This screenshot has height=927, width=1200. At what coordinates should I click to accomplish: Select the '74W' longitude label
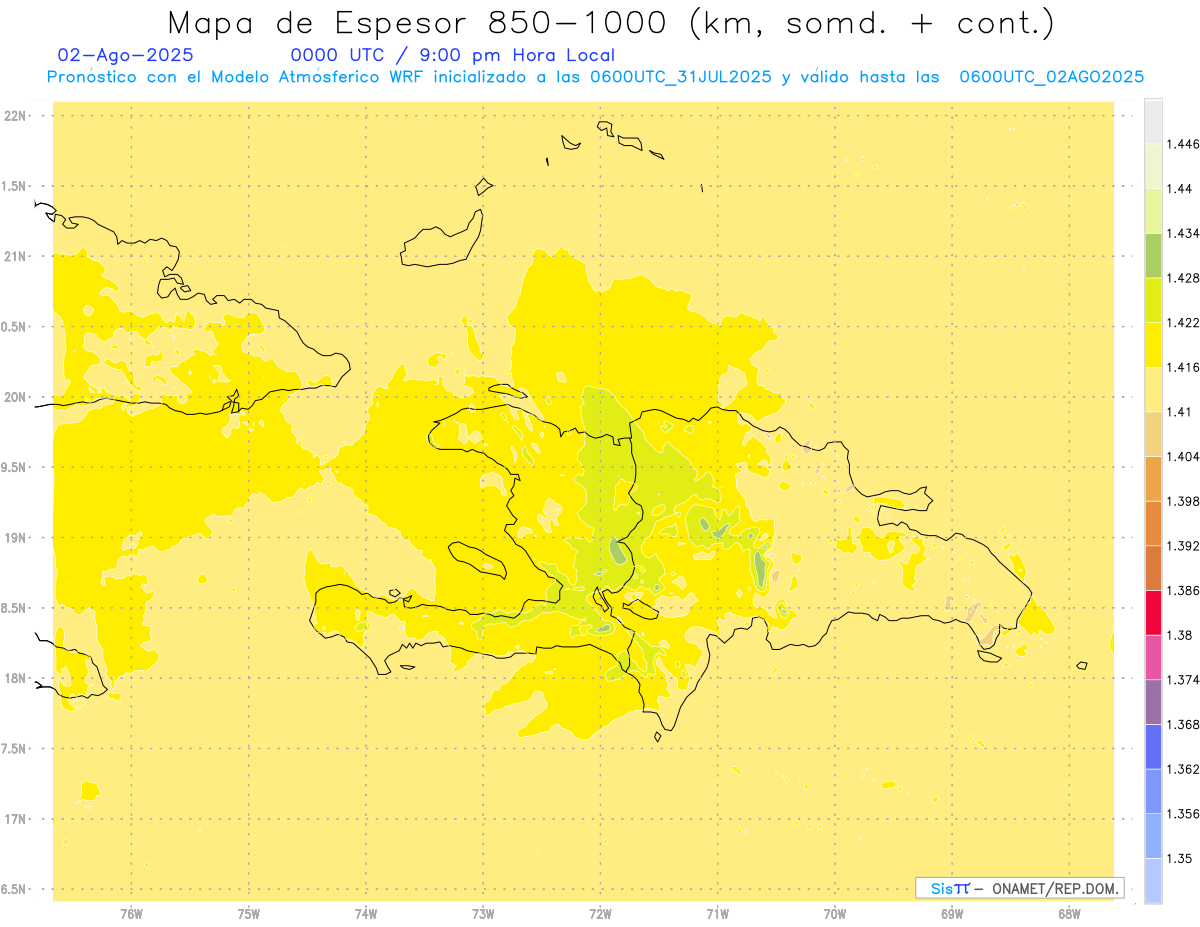pyautogui.click(x=366, y=914)
